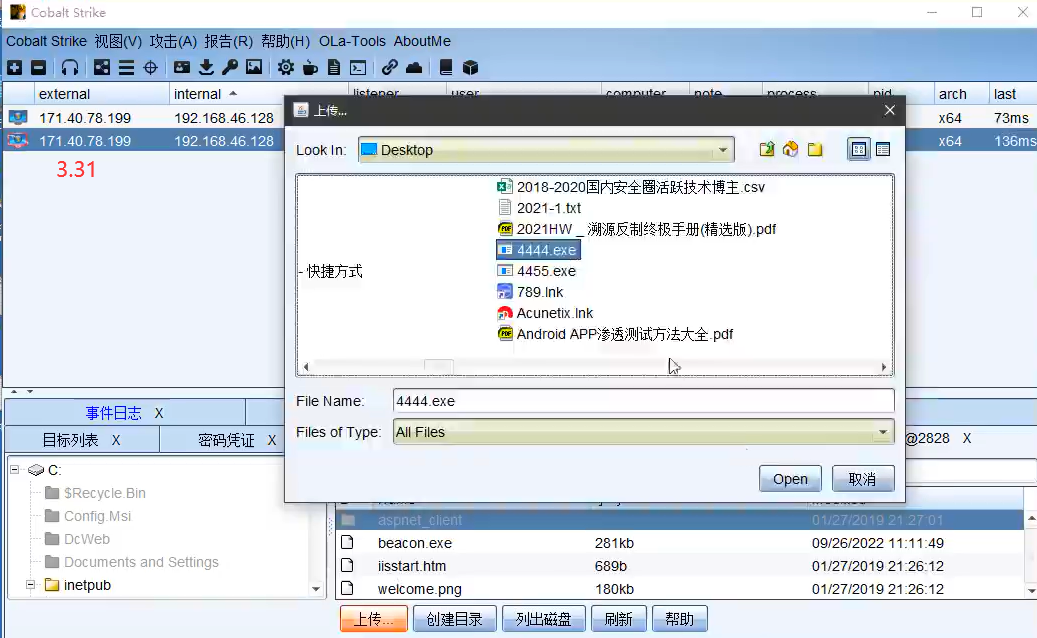Switch file dialog to List view

tap(858, 150)
